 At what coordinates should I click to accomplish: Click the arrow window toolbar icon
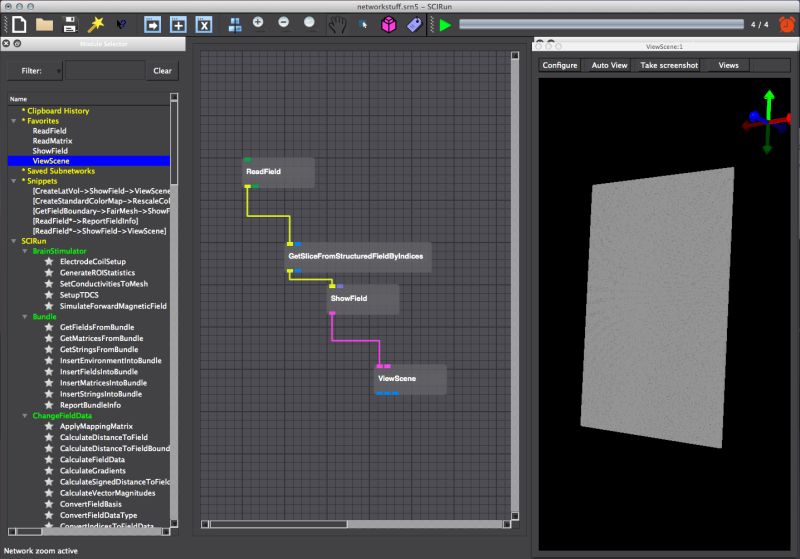(x=152, y=24)
